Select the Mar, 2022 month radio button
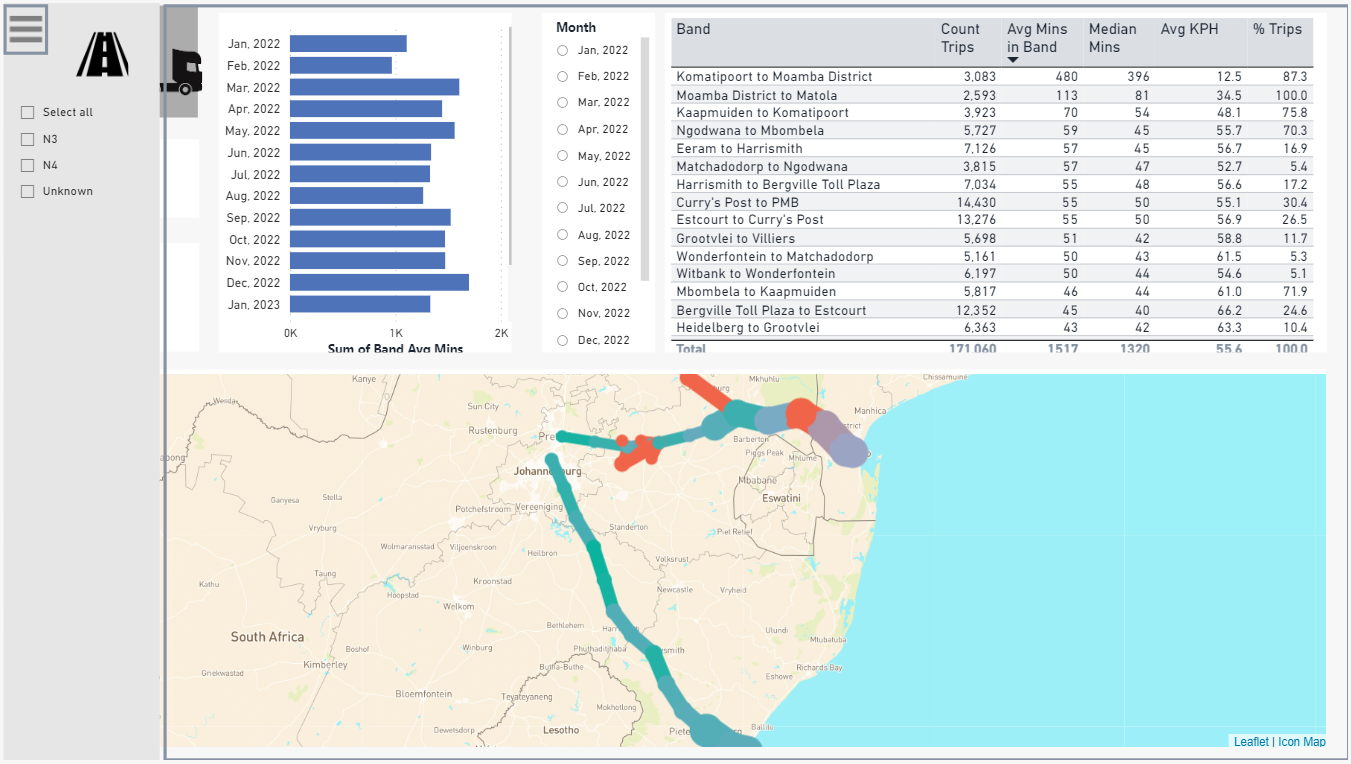This screenshot has width=1351, height=764. coord(563,103)
